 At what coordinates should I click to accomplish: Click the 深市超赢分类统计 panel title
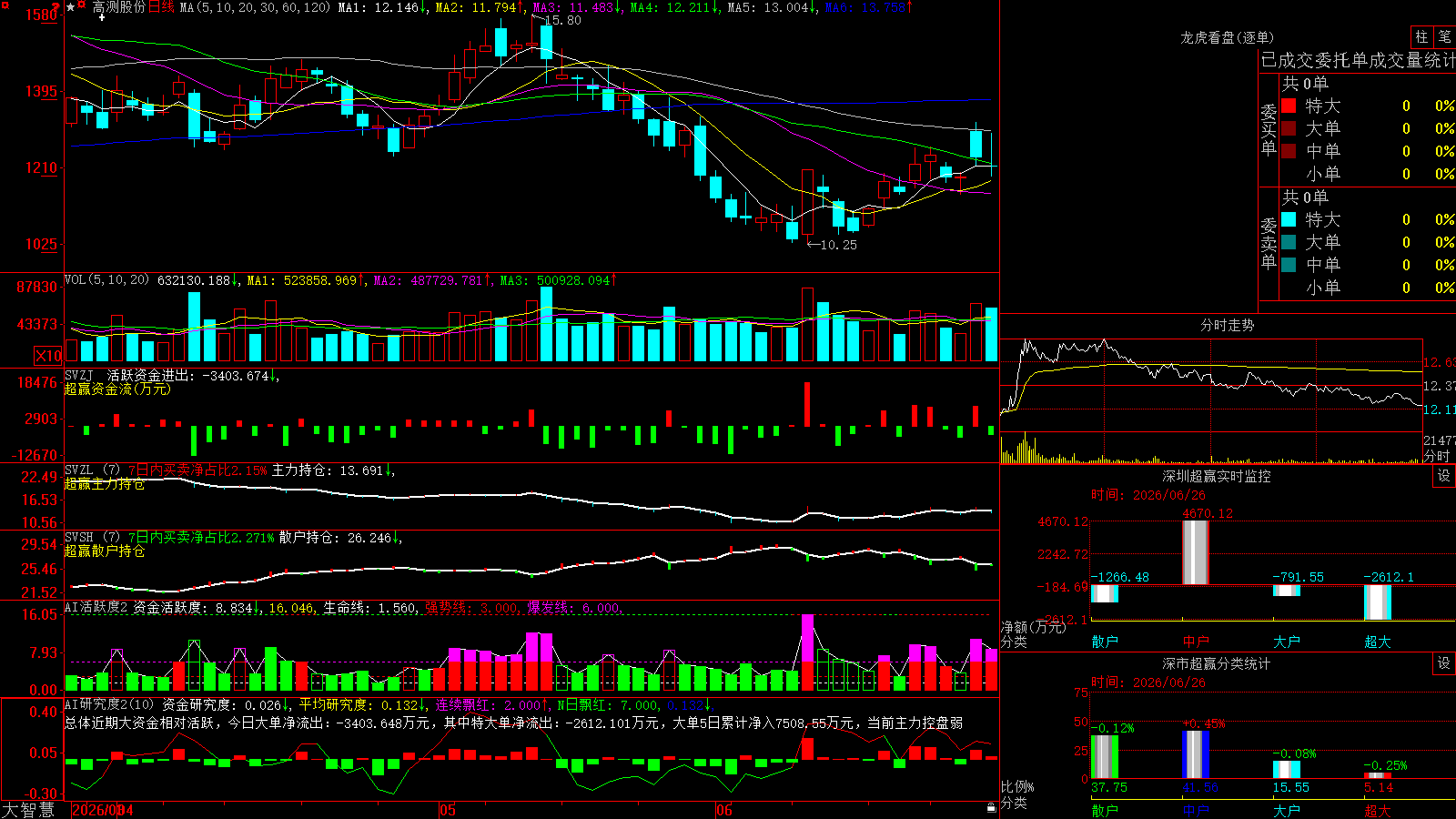pos(1216,663)
